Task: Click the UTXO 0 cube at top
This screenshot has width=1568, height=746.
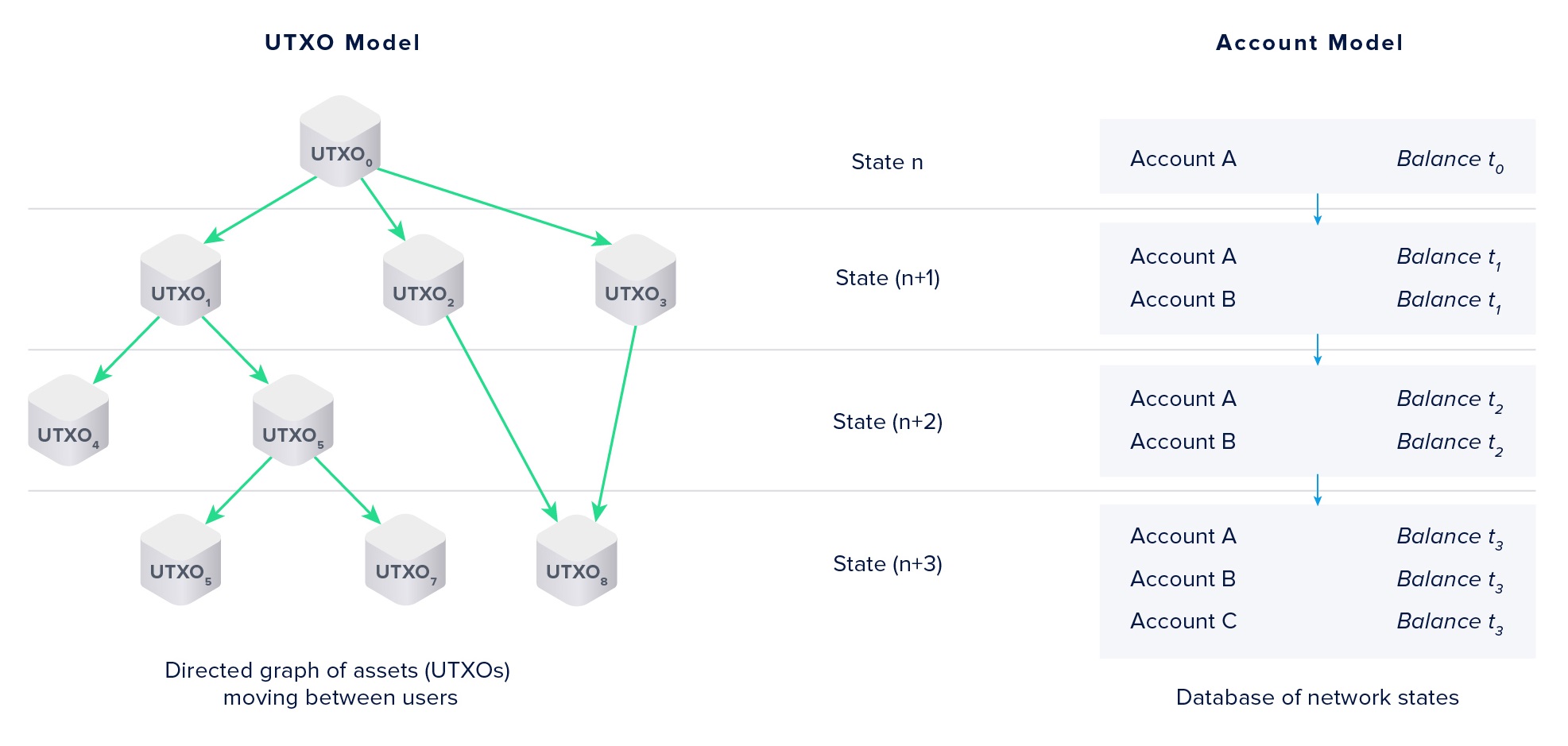Action: (x=340, y=141)
